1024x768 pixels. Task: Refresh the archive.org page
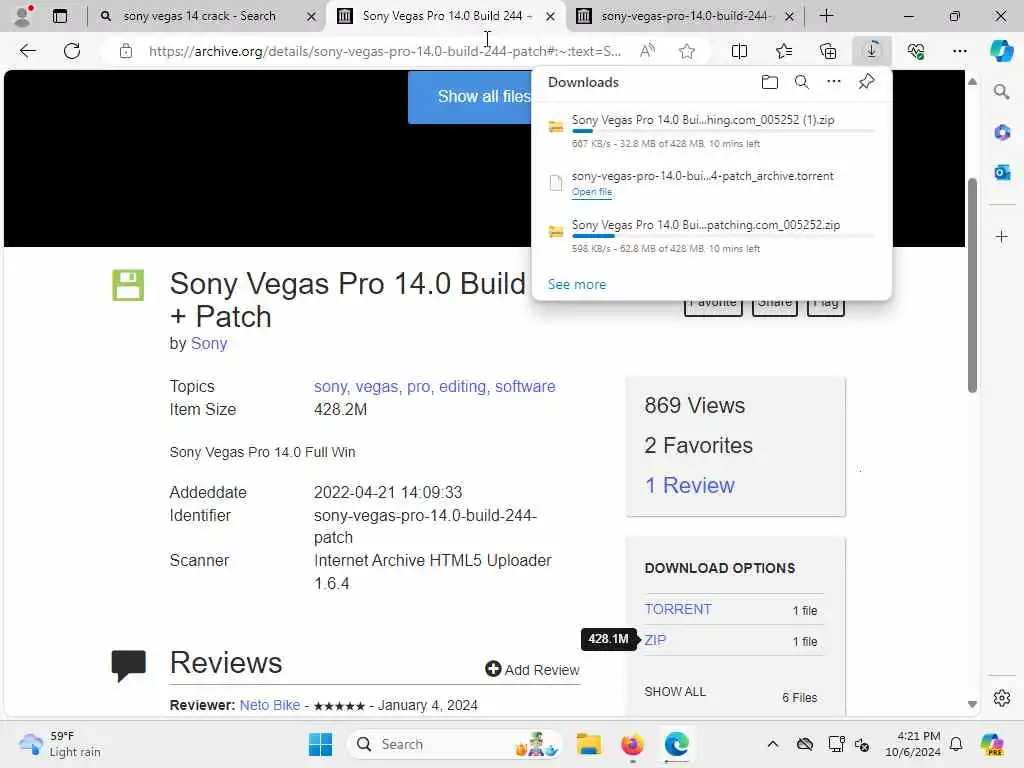pos(72,51)
